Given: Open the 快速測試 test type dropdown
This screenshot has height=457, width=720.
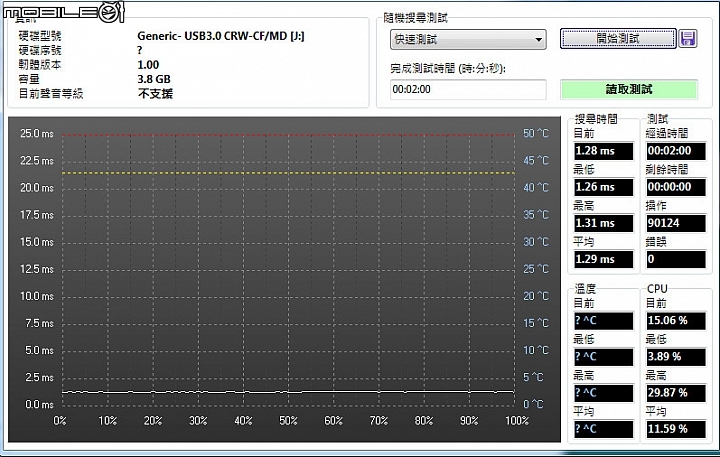Looking at the screenshot, I should coord(468,39).
